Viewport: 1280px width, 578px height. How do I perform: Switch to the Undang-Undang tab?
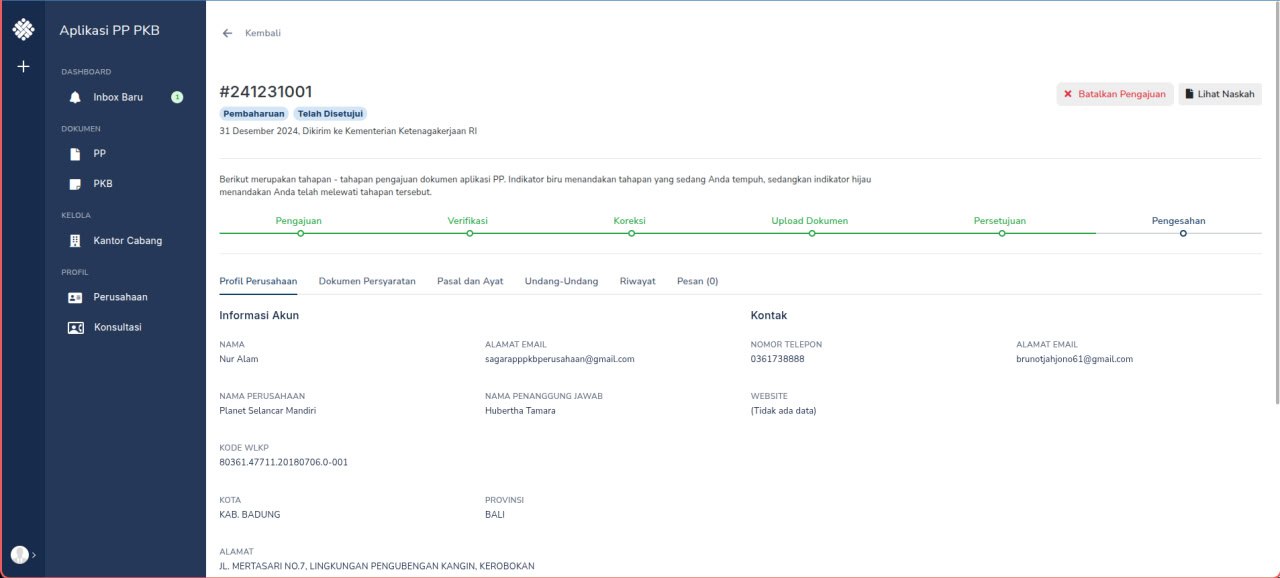(x=561, y=281)
